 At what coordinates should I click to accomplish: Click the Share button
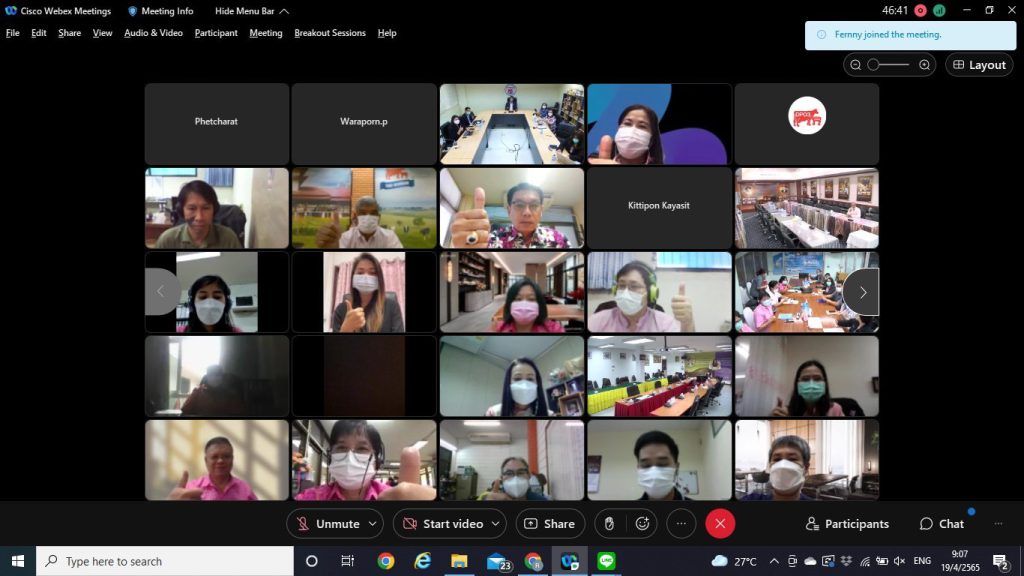(x=550, y=523)
